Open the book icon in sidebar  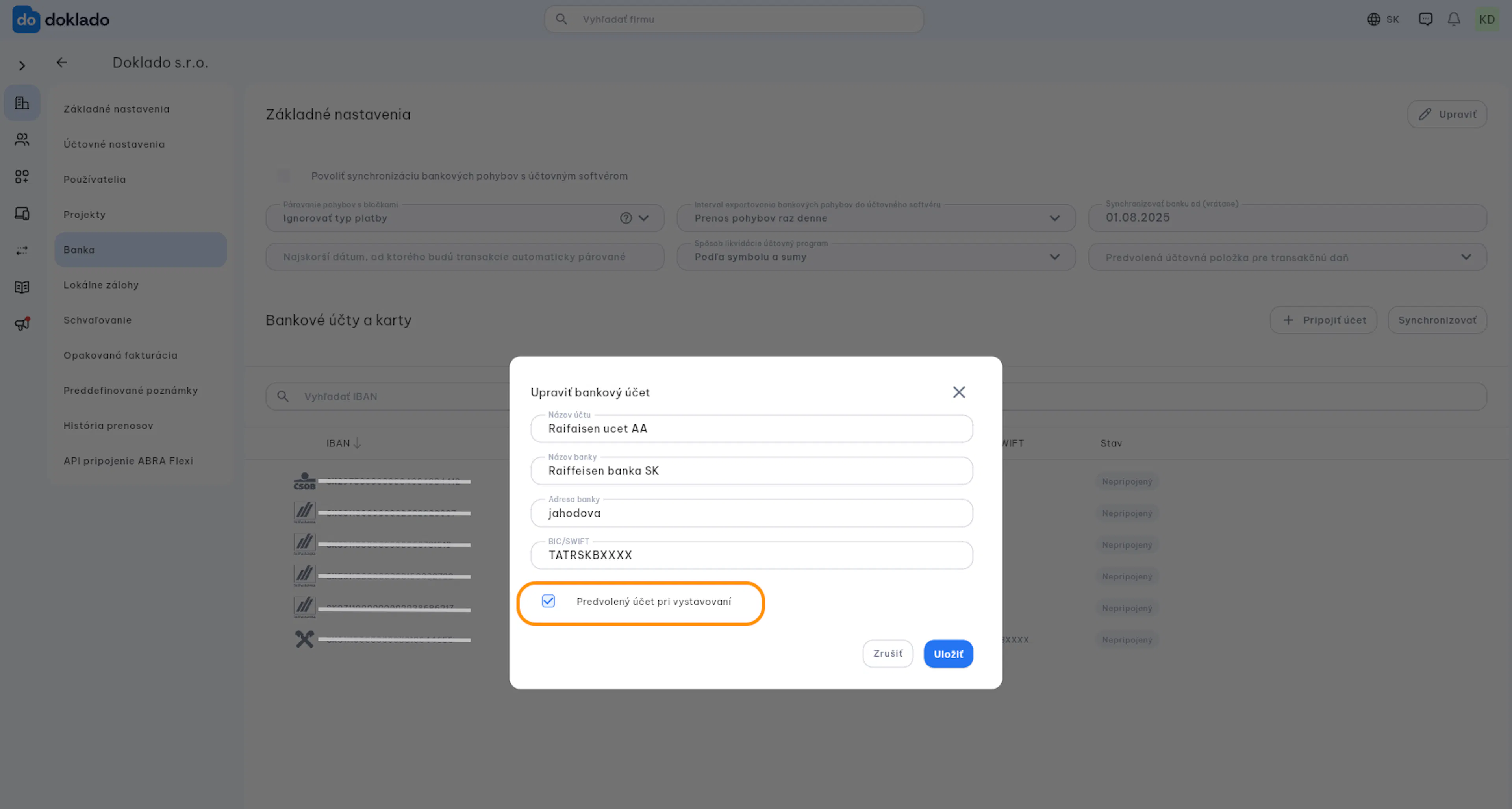[x=22, y=287]
